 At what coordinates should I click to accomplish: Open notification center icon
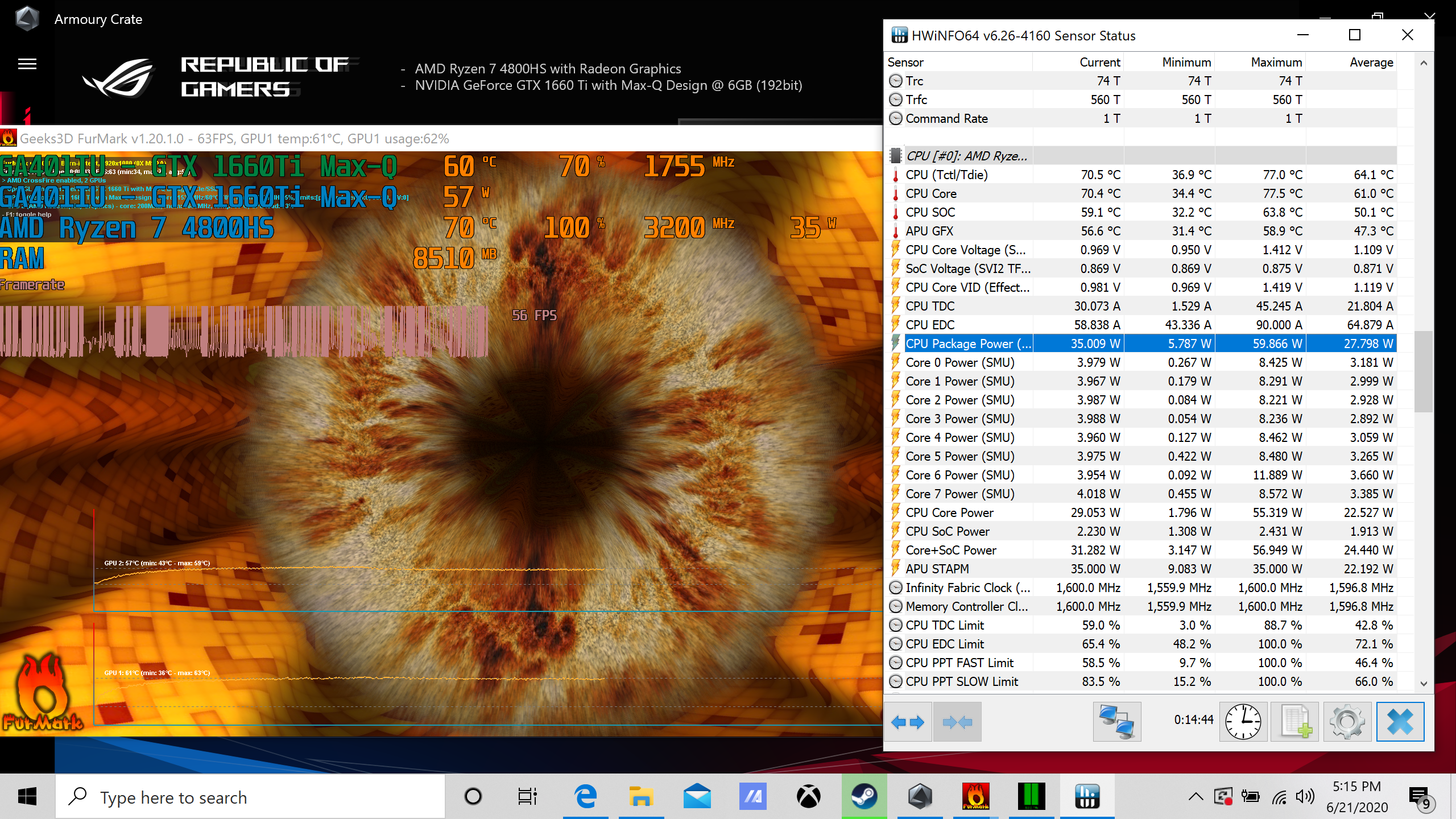pyautogui.click(x=1422, y=797)
